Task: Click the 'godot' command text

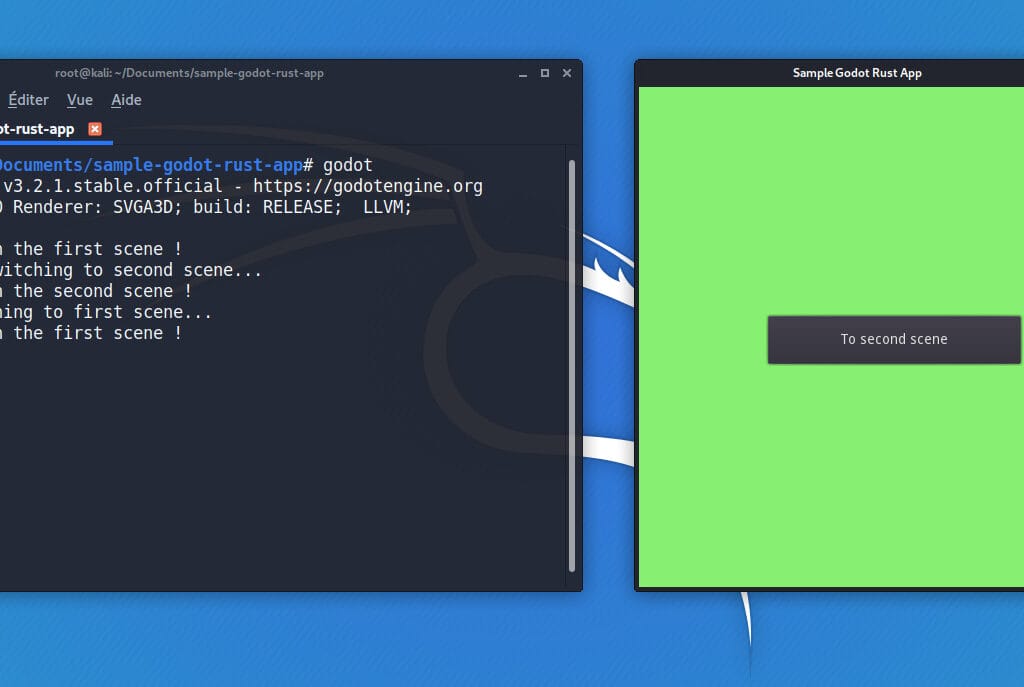Action: (347, 165)
